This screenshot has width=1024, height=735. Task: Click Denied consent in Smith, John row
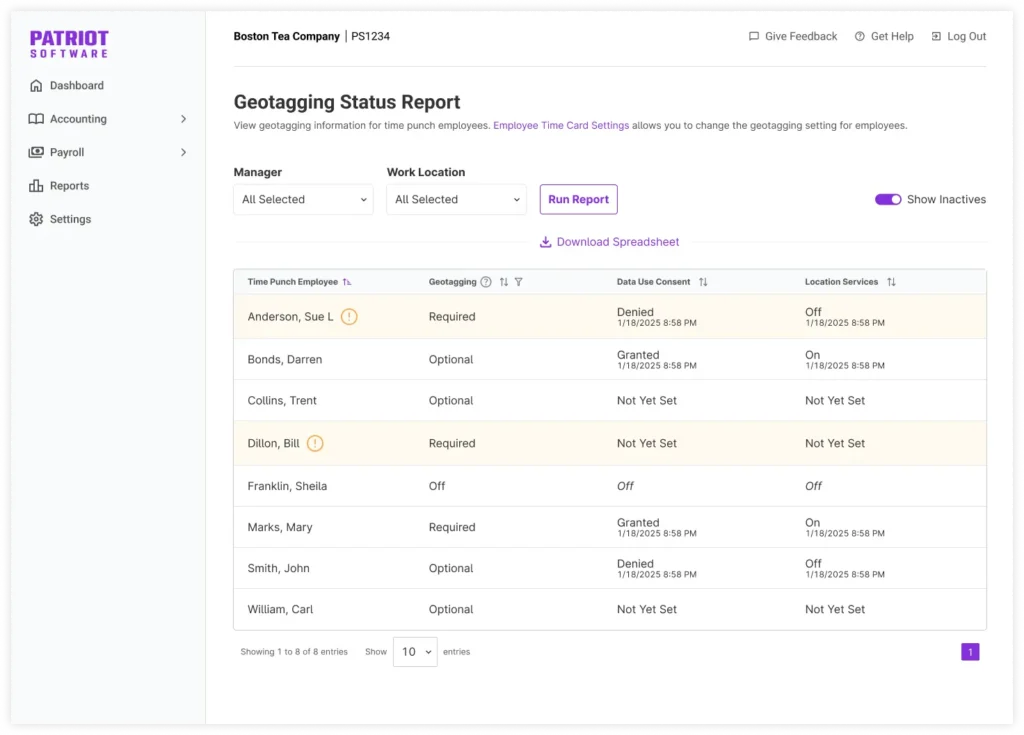coord(635,564)
